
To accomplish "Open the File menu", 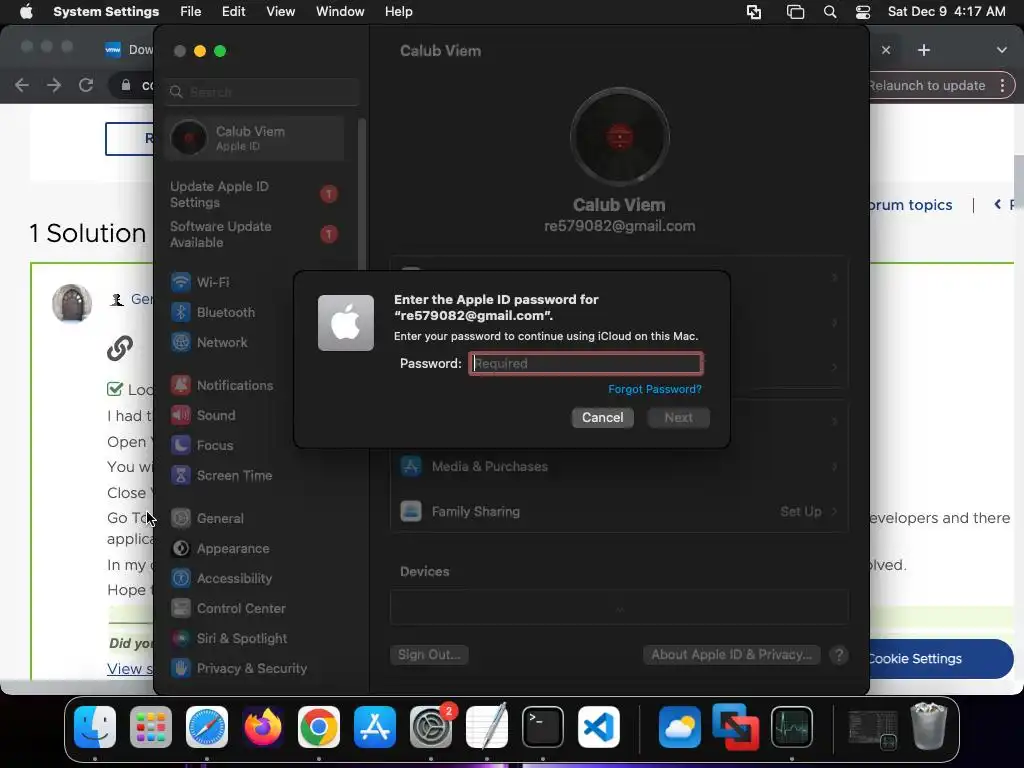I will click(191, 12).
